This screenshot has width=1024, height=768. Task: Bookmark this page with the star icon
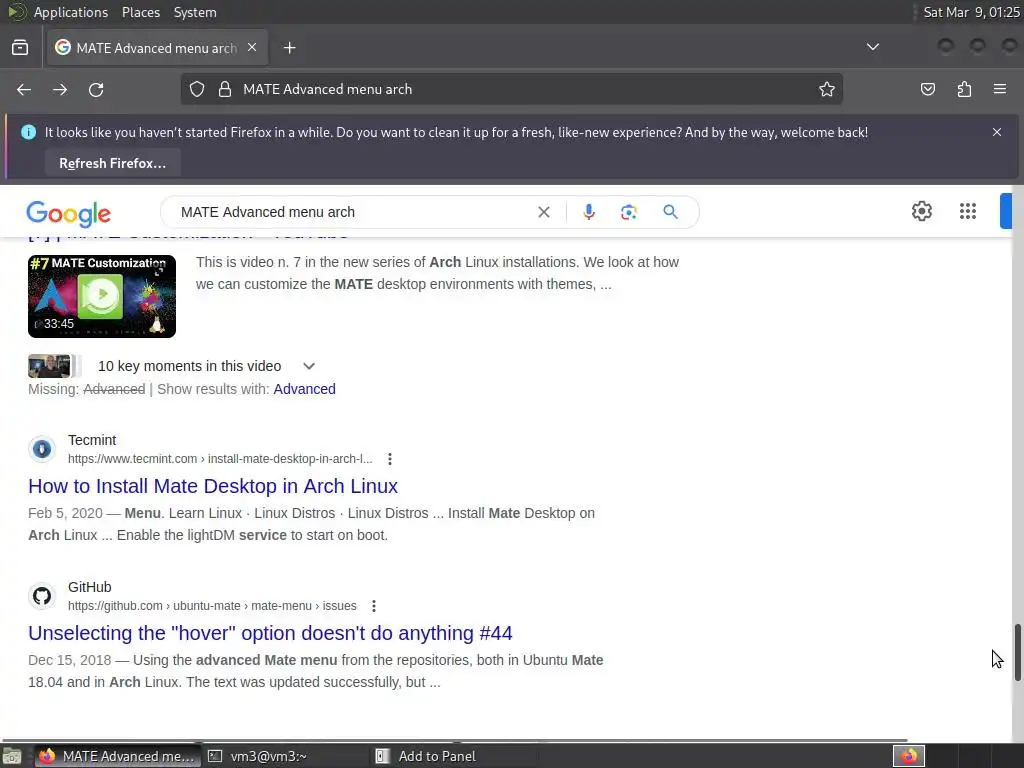click(x=827, y=89)
